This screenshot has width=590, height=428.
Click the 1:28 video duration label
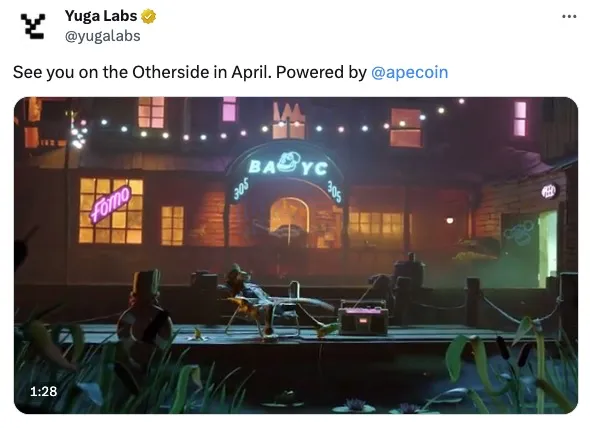[x=44, y=391]
